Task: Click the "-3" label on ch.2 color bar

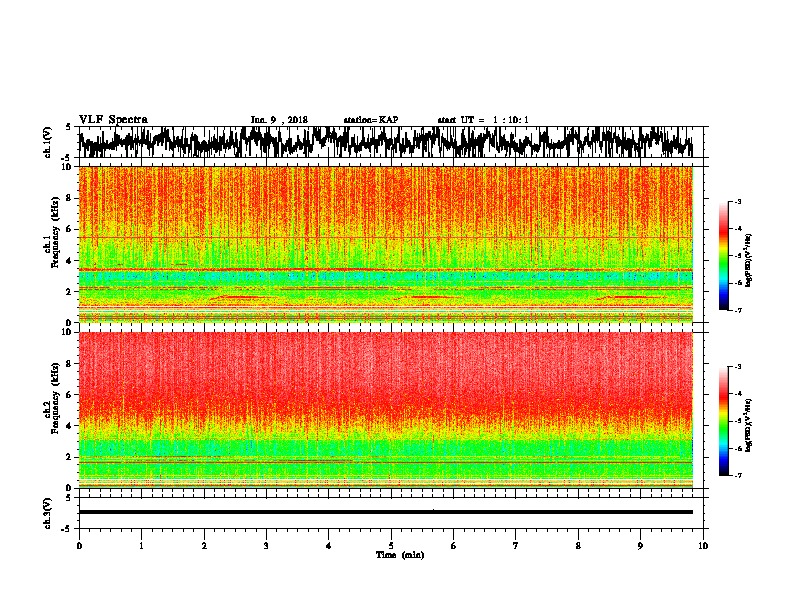Action: (x=738, y=367)
